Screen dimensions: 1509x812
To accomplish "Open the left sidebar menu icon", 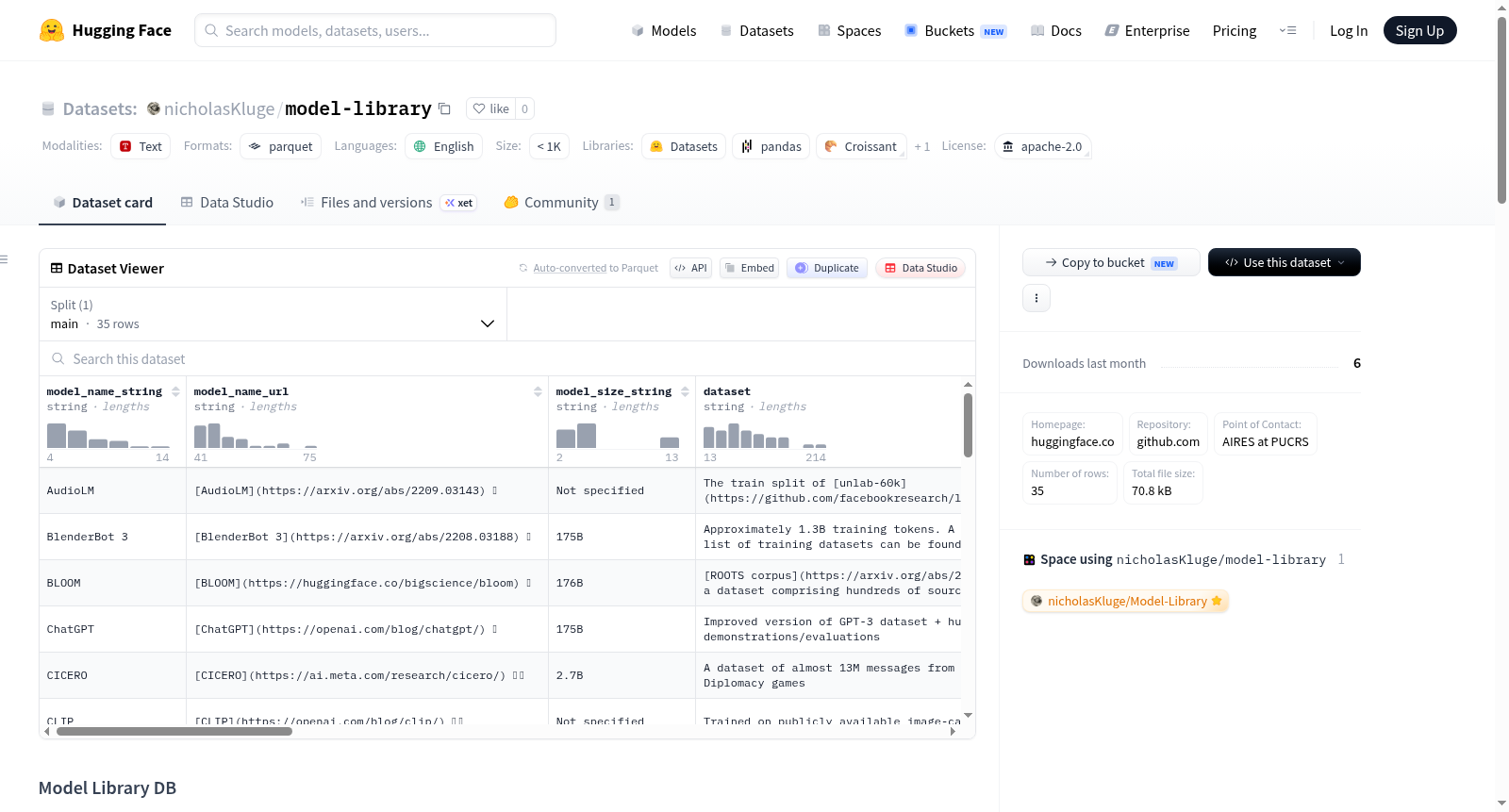I will tap(4, 259).
